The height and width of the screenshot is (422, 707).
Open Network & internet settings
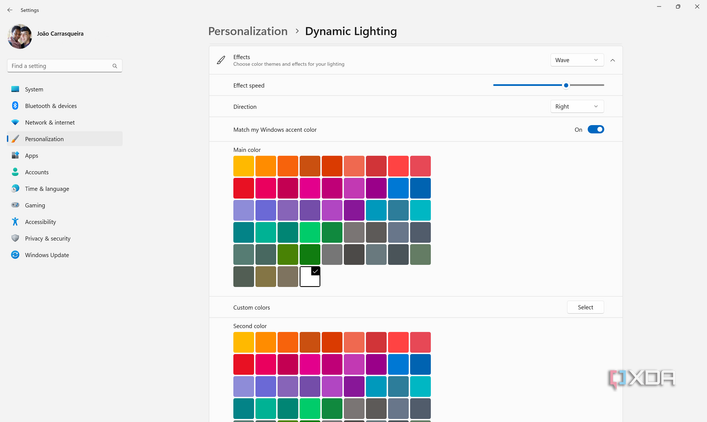65,122
